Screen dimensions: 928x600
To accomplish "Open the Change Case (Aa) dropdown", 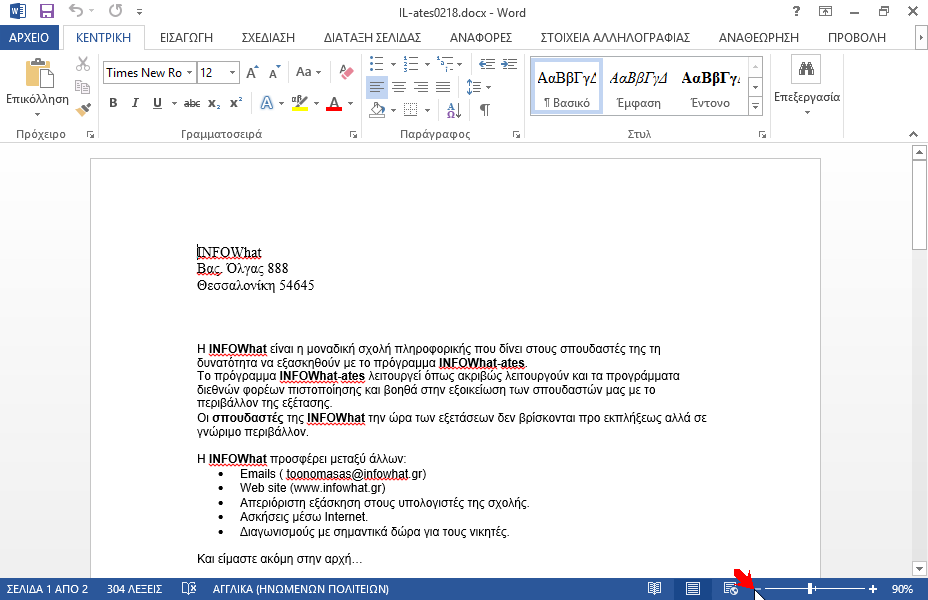I will pos(308,72).
